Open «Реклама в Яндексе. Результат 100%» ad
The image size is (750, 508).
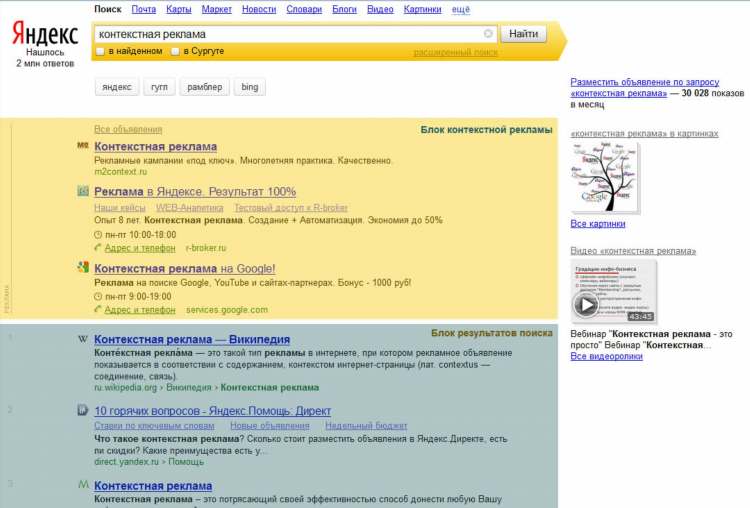pos(195,191)
